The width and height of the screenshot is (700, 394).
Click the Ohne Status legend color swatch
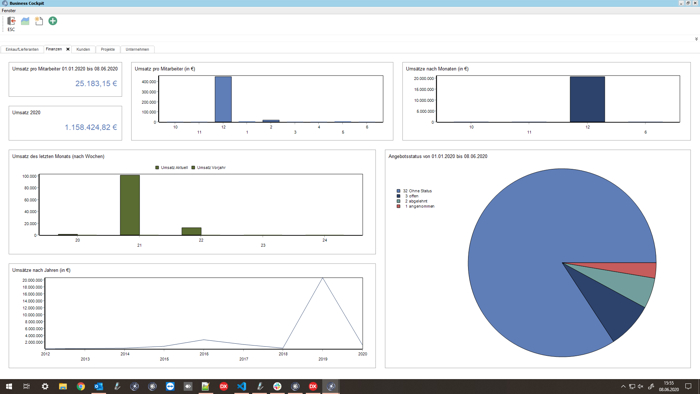[399, 191]
